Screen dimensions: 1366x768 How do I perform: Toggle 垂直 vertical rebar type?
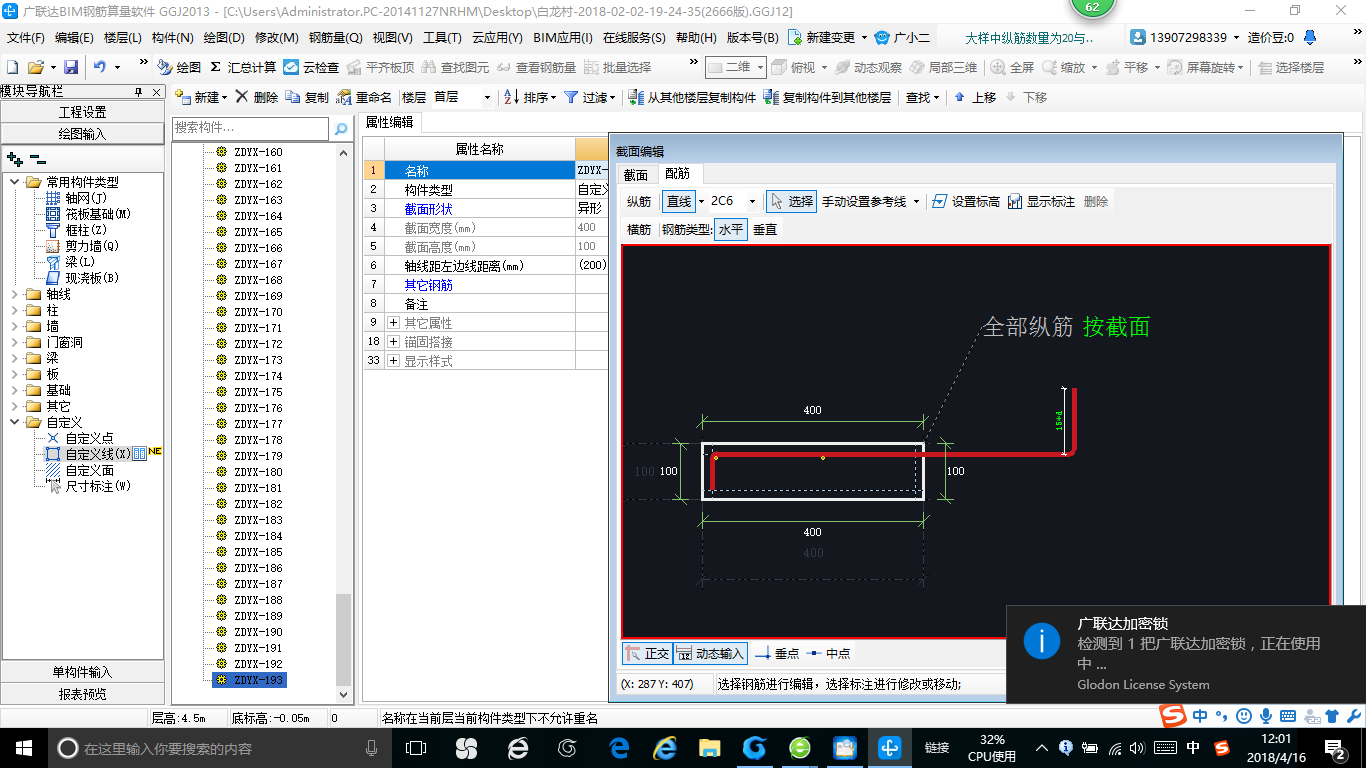point(765,229)
